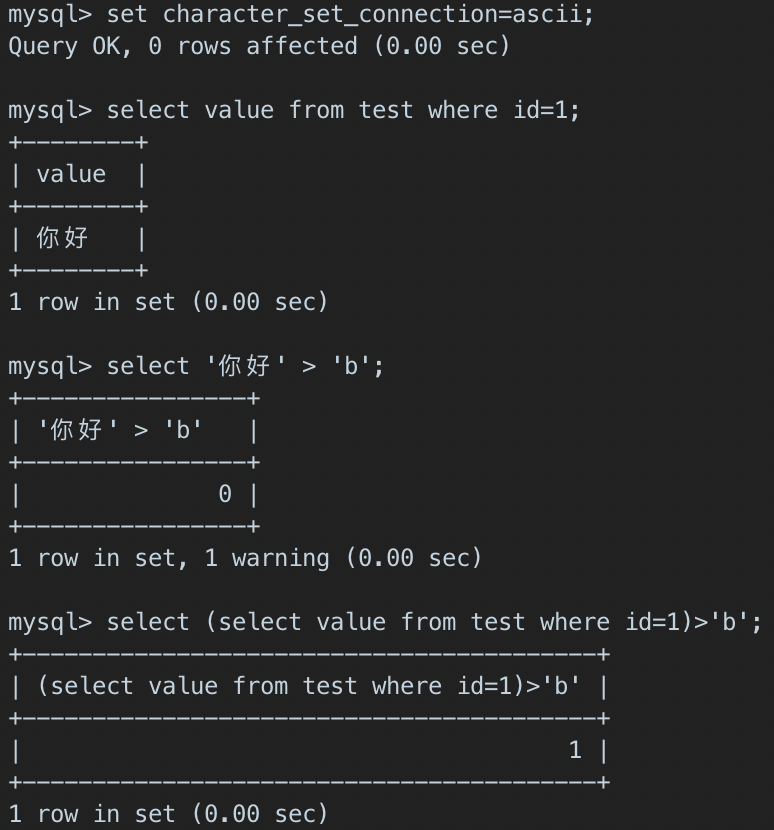This screenshot has width=774, height=830.
Task: Click the word ascii in the first command
Action: pos(548,14)
